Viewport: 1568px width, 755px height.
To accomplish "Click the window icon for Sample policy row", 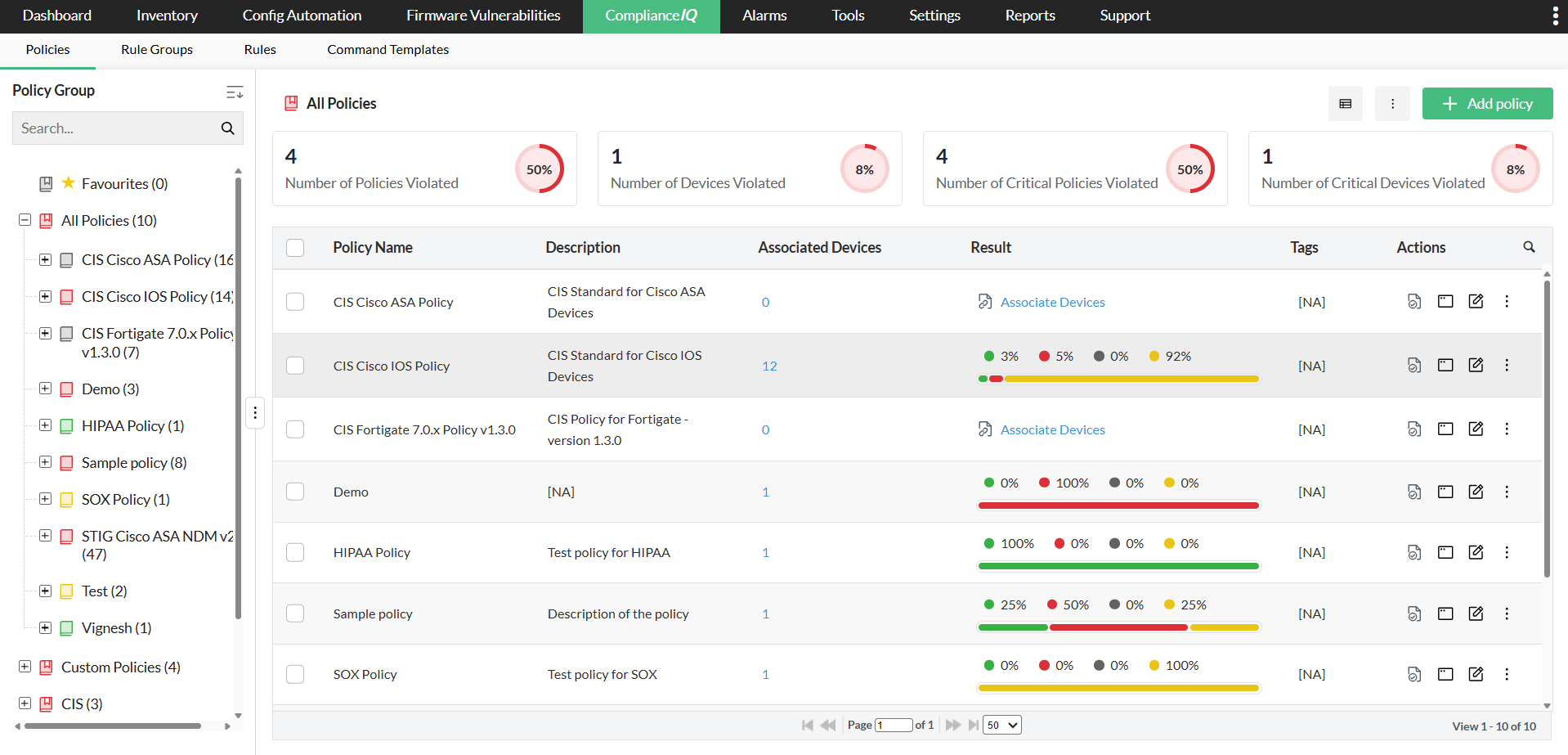I will coord(1445,613).
